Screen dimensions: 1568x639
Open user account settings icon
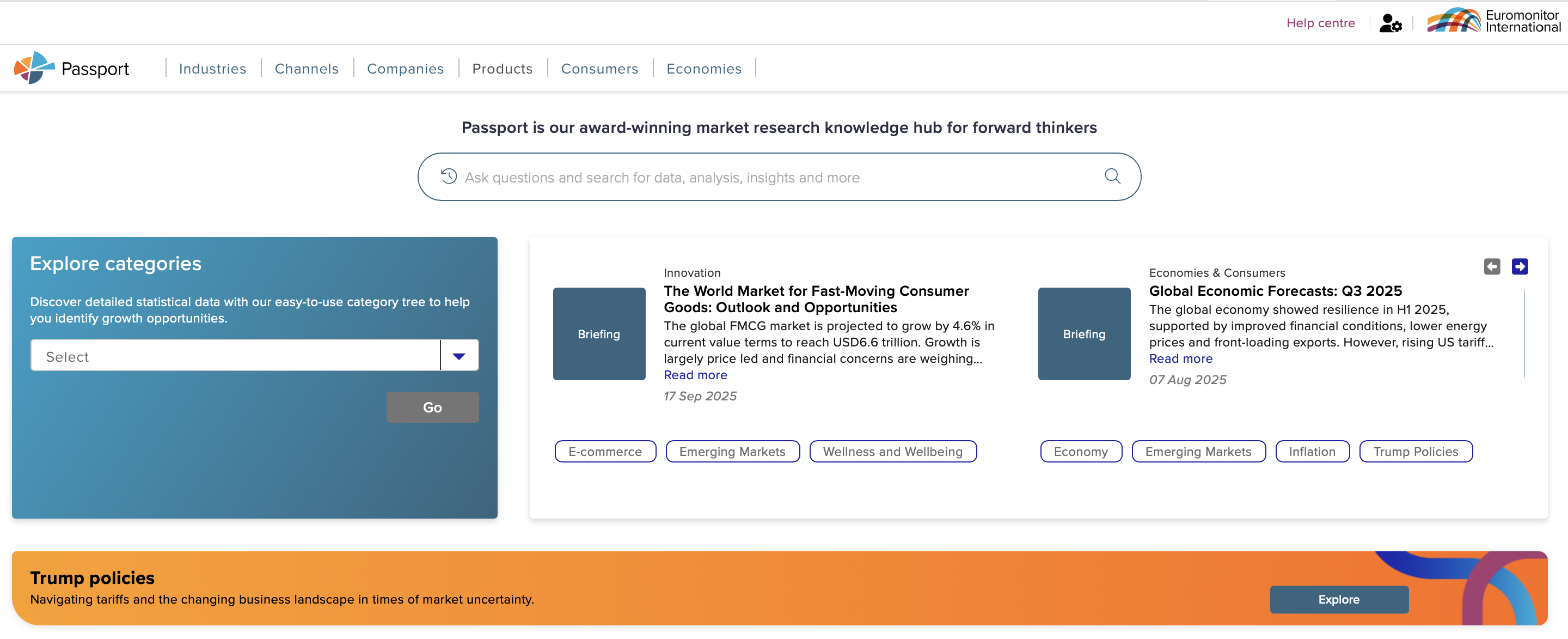[x=1391, y=23]
